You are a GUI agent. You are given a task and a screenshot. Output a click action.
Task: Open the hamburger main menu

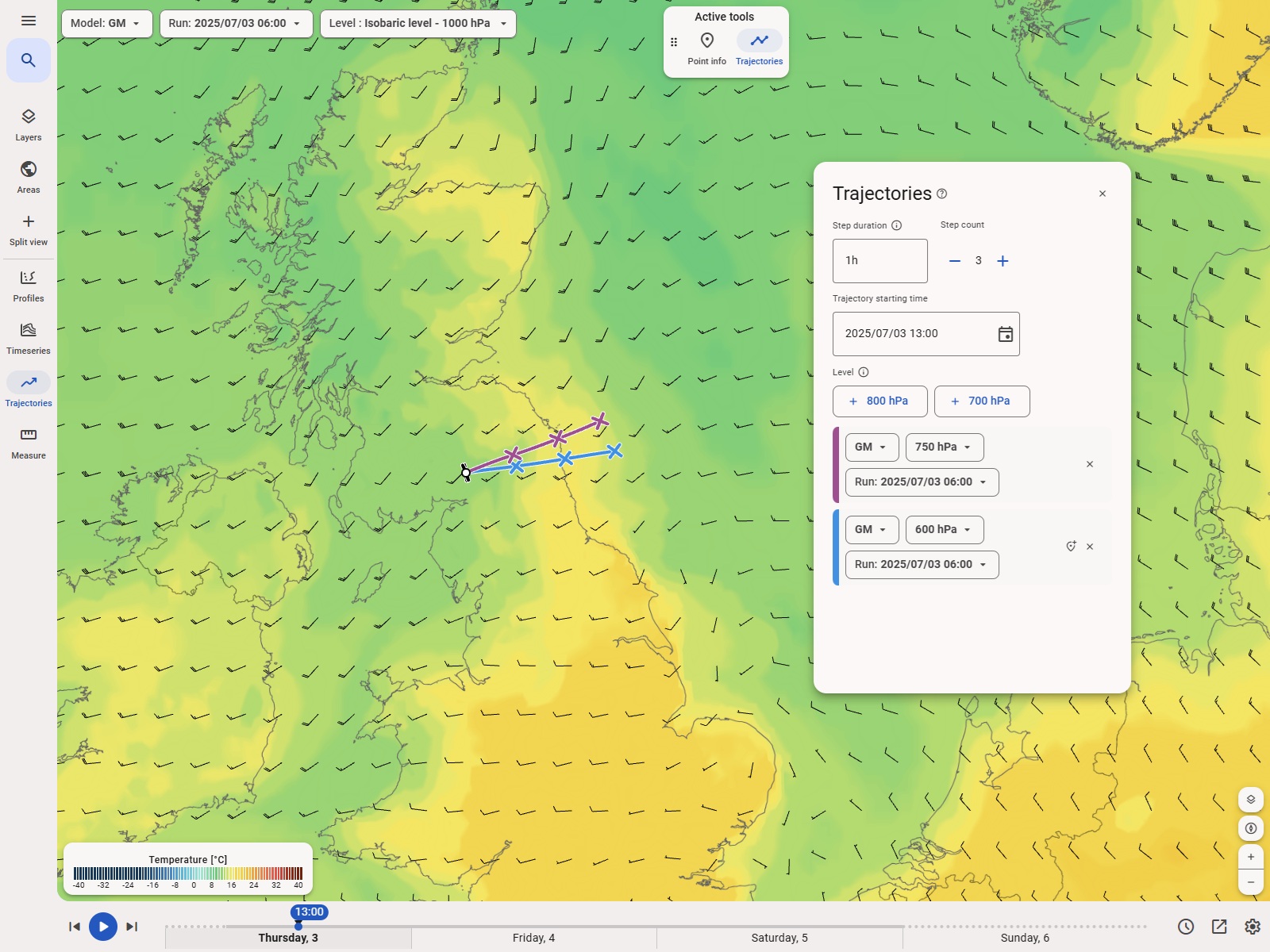tap(29, 21)
